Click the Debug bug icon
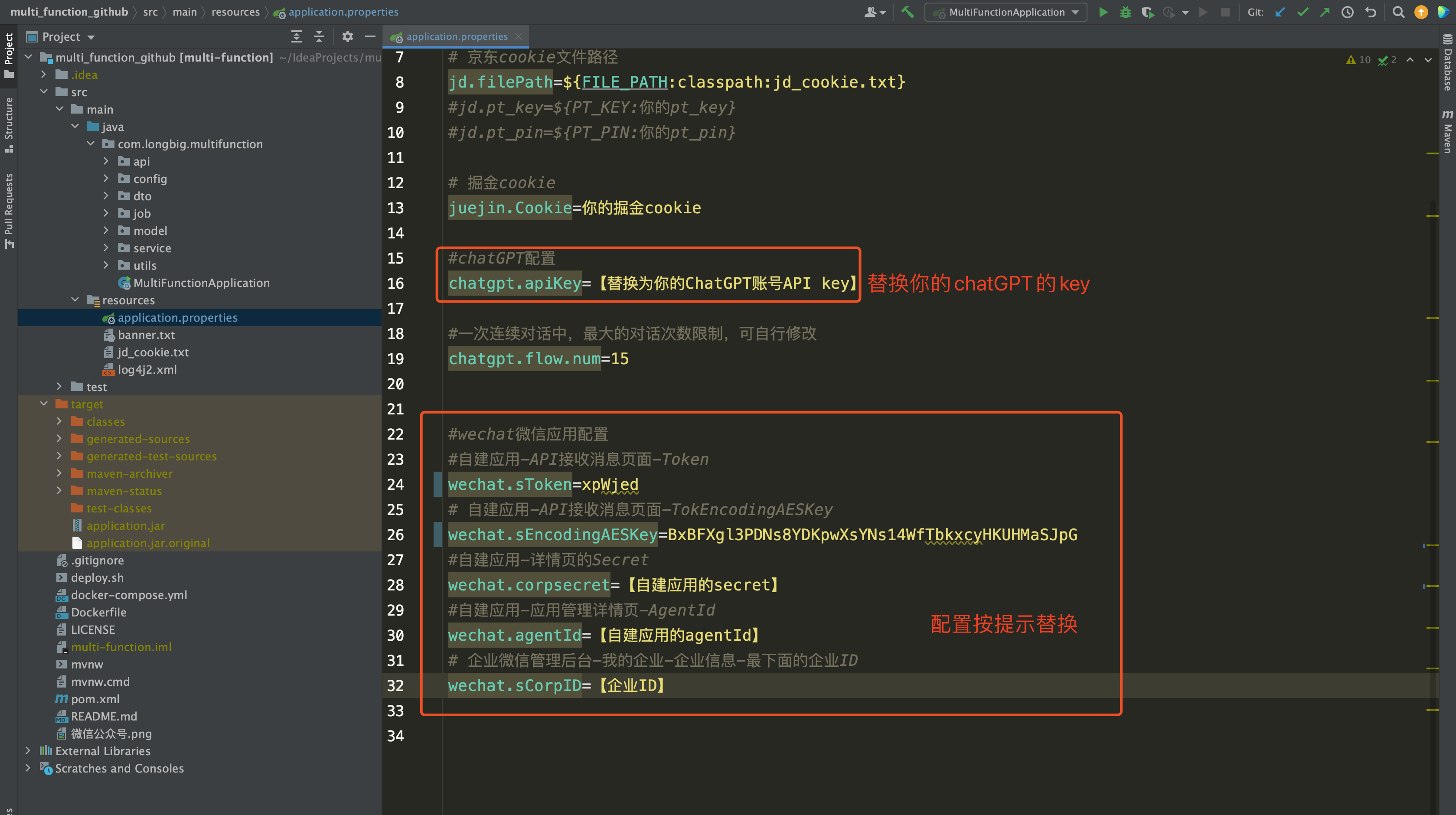 coord(1125,12)
